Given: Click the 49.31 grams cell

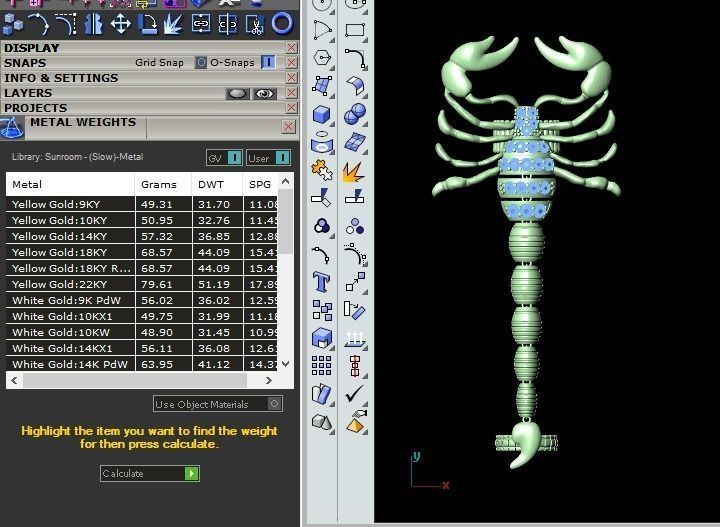Looking at the screenshot, I should tap(163, 204).
